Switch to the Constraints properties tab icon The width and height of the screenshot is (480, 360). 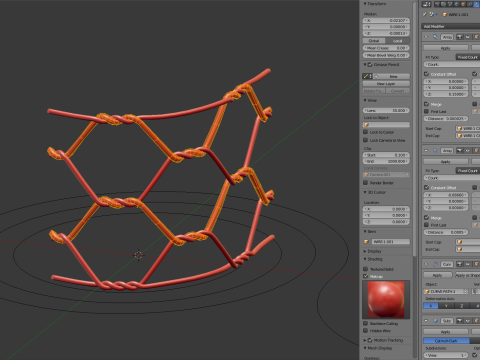tap(469, 4)
